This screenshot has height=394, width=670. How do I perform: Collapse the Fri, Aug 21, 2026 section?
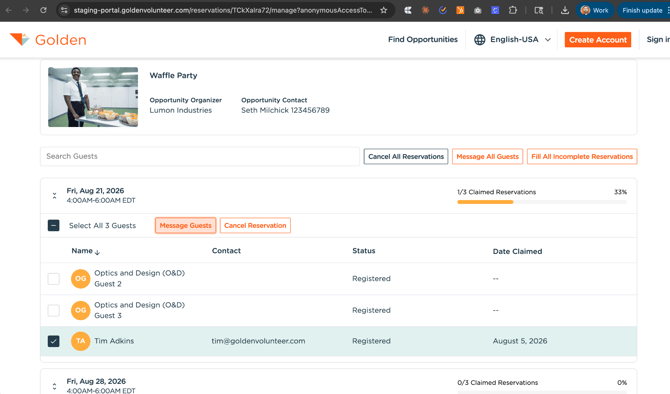[x=54, y=196]
